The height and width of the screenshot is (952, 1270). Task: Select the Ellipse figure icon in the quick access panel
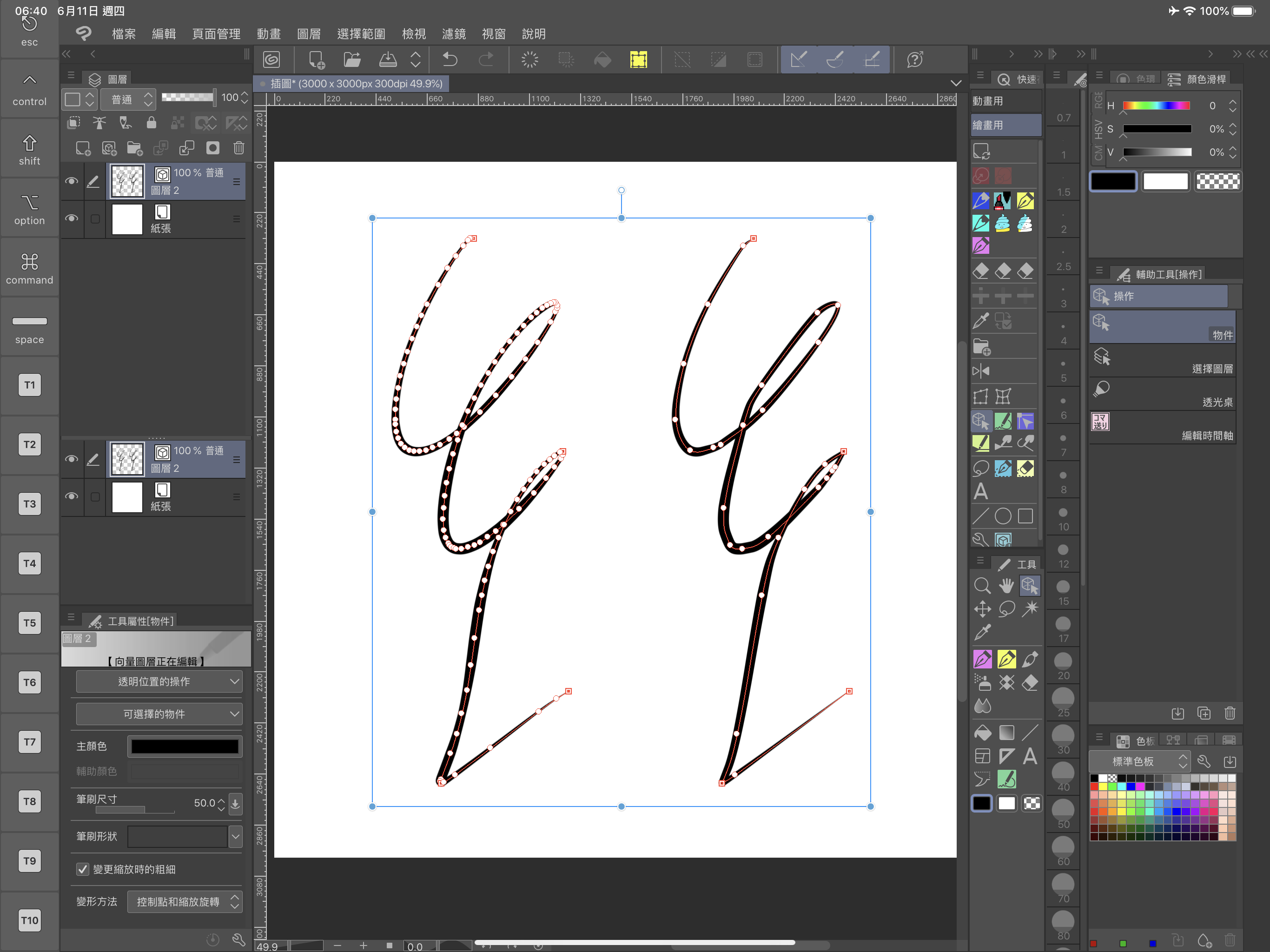[1002, 516]
